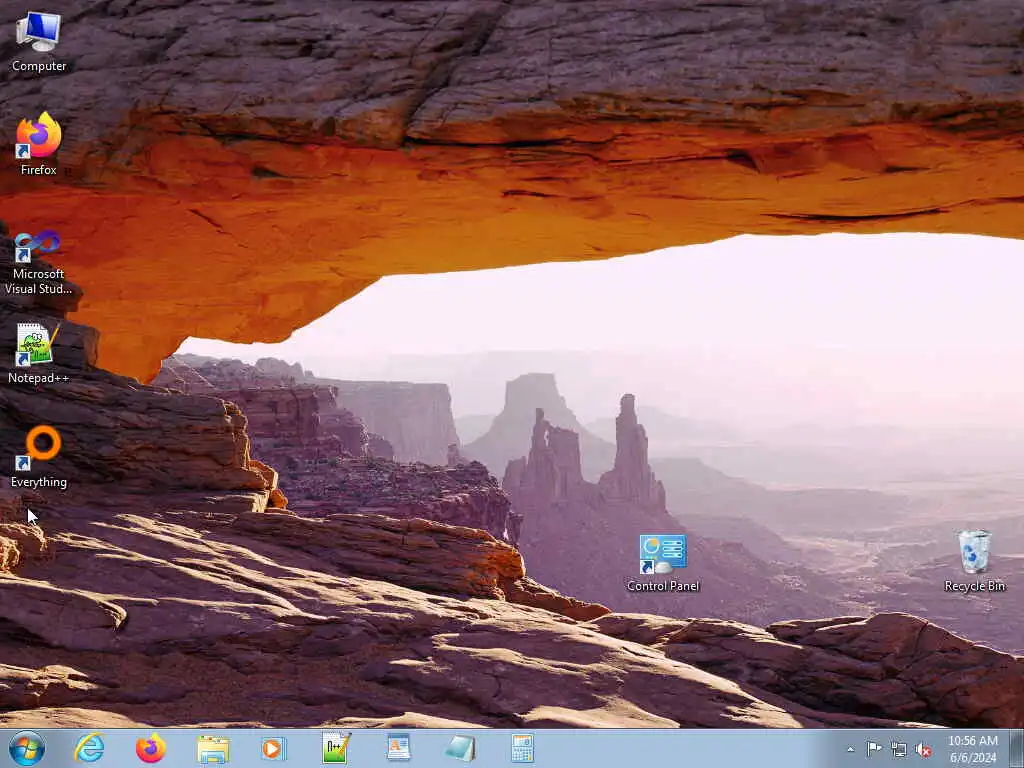Open the Action Center flag icon
The width and height of the screenshot is (1024, 768).
[x=874, y=749]
